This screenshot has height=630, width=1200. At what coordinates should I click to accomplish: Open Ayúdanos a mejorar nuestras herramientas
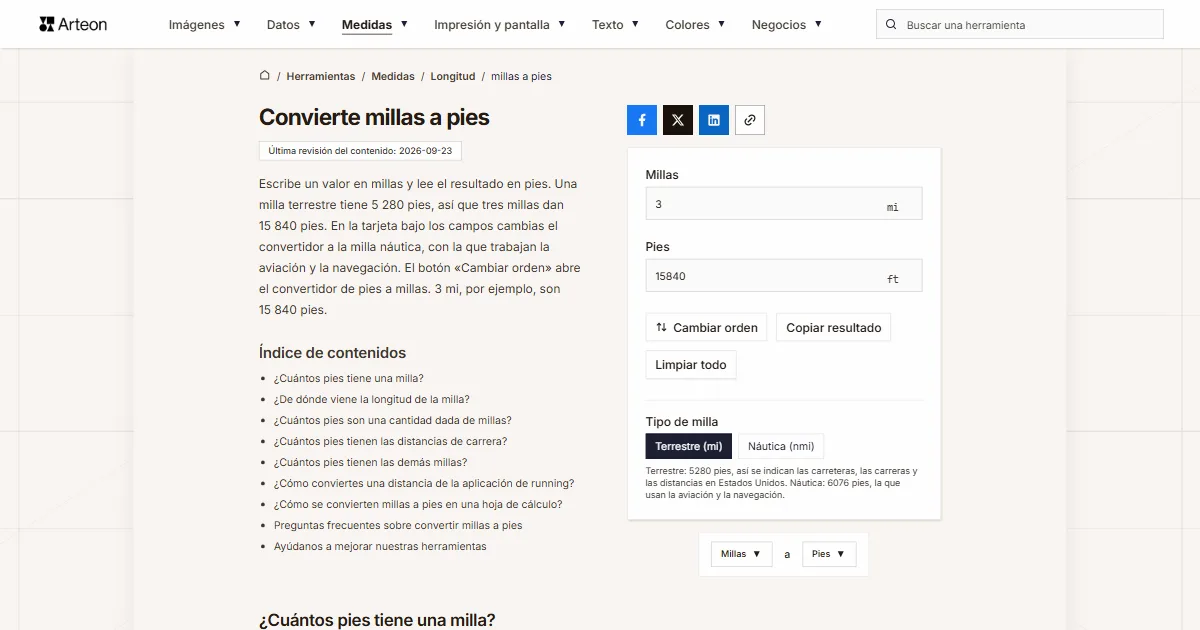[x=380, y=546]
